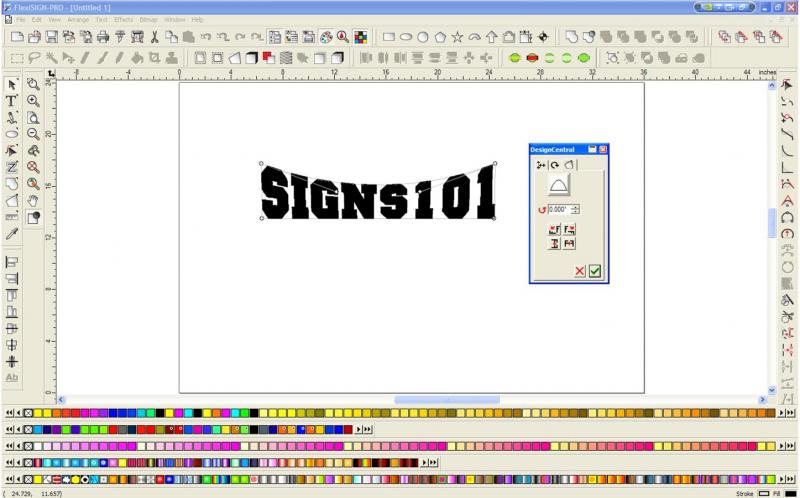This screenshot has width=800, height=498.
Task: Click the Open file folder icon
Action: [34, 37]
